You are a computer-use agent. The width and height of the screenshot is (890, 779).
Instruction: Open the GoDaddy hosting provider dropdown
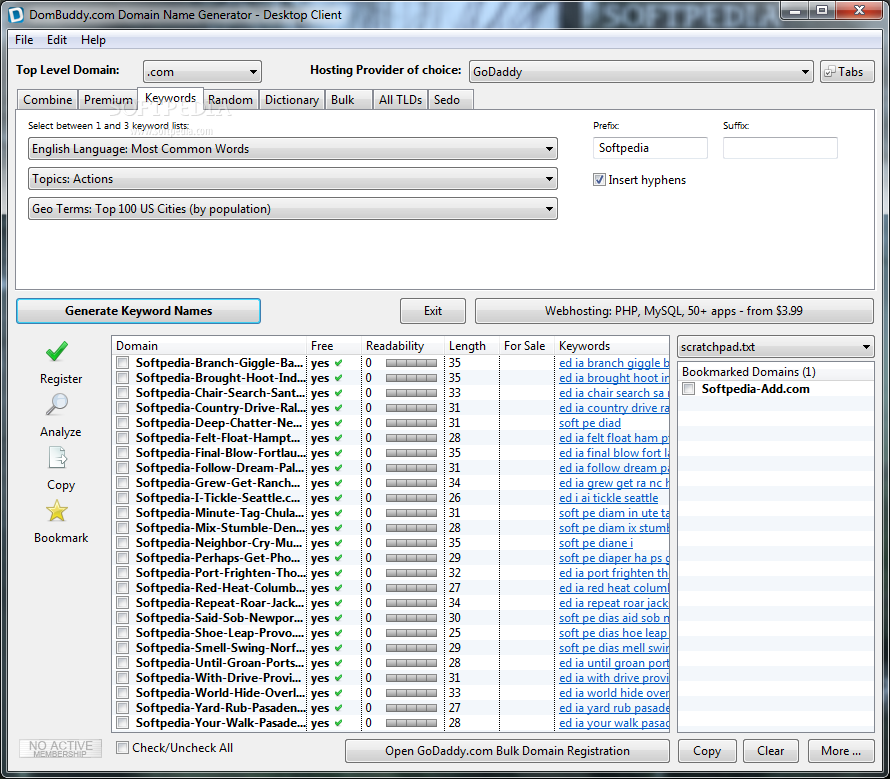(x=641, y=72)
